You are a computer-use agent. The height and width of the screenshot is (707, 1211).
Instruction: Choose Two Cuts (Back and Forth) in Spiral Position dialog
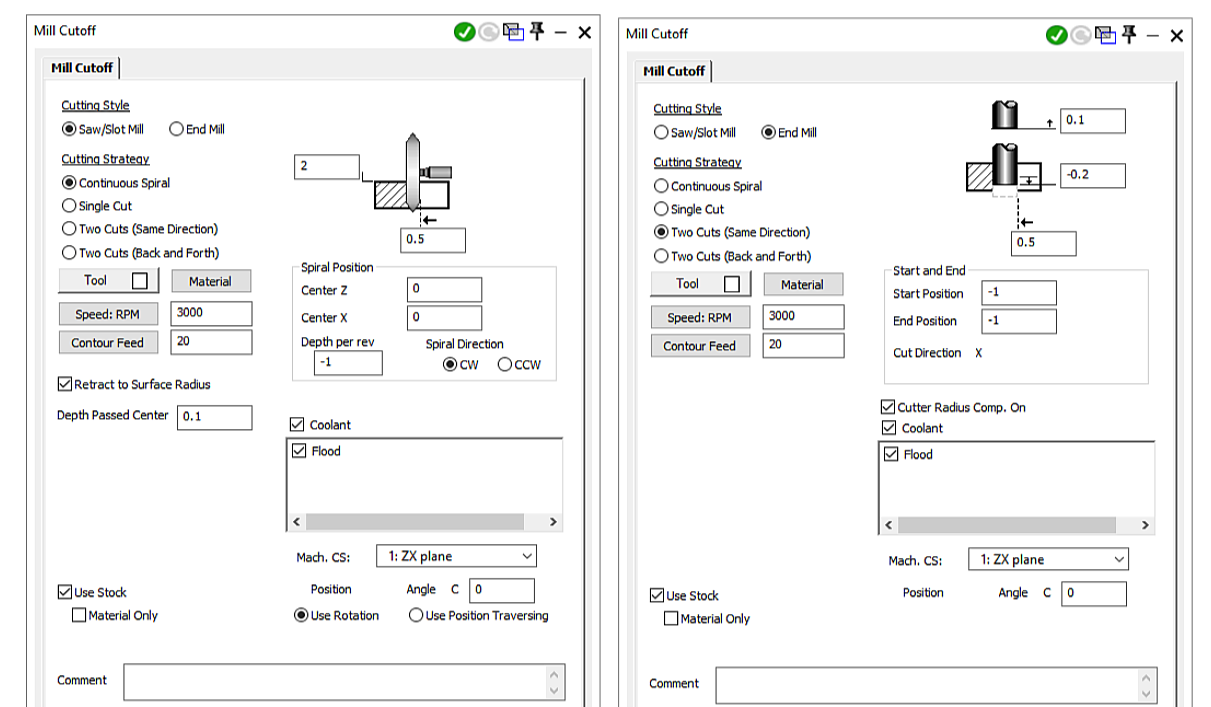click(141, 253)
